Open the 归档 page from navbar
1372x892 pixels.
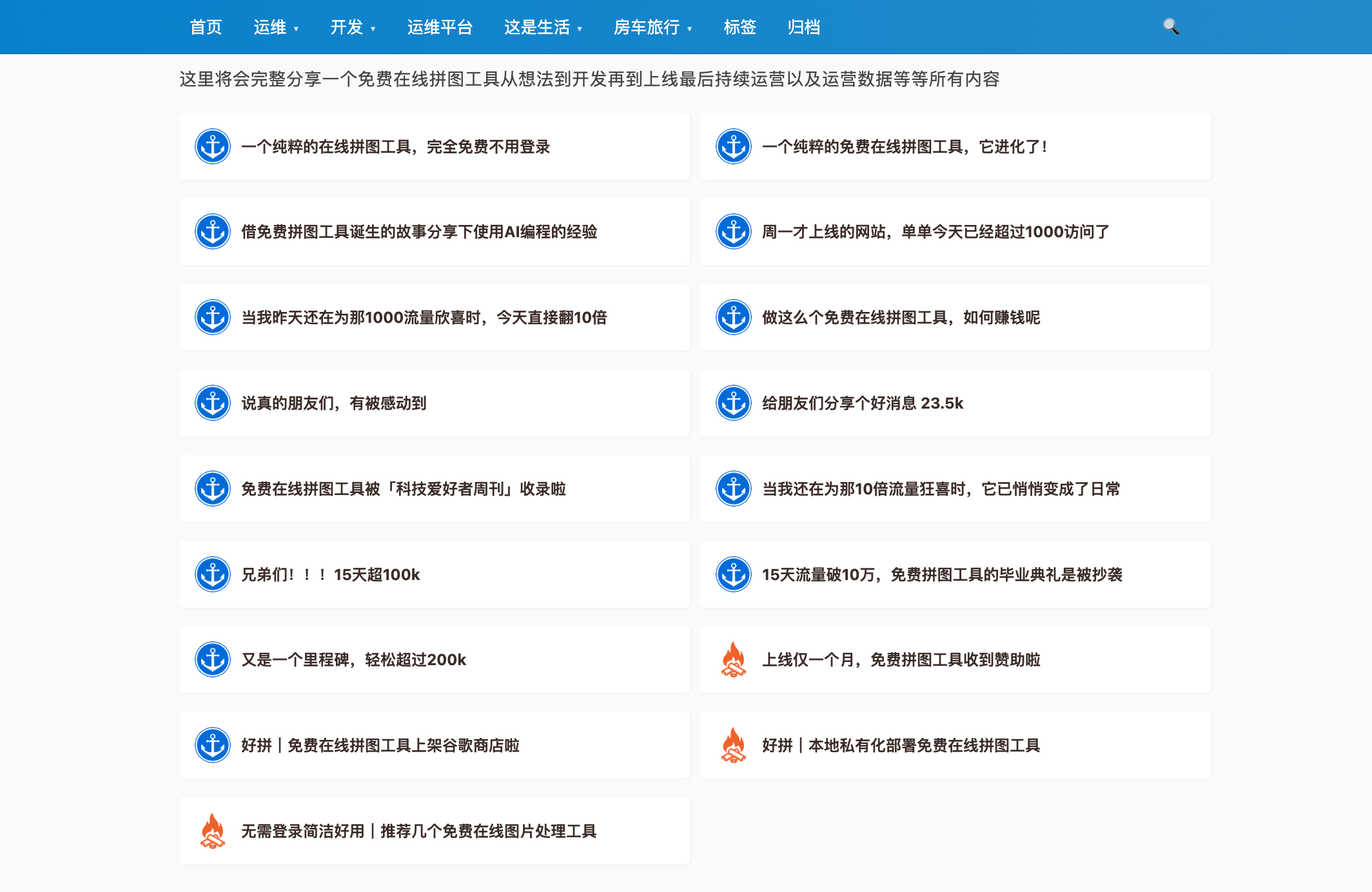click(x=803, y=27)
